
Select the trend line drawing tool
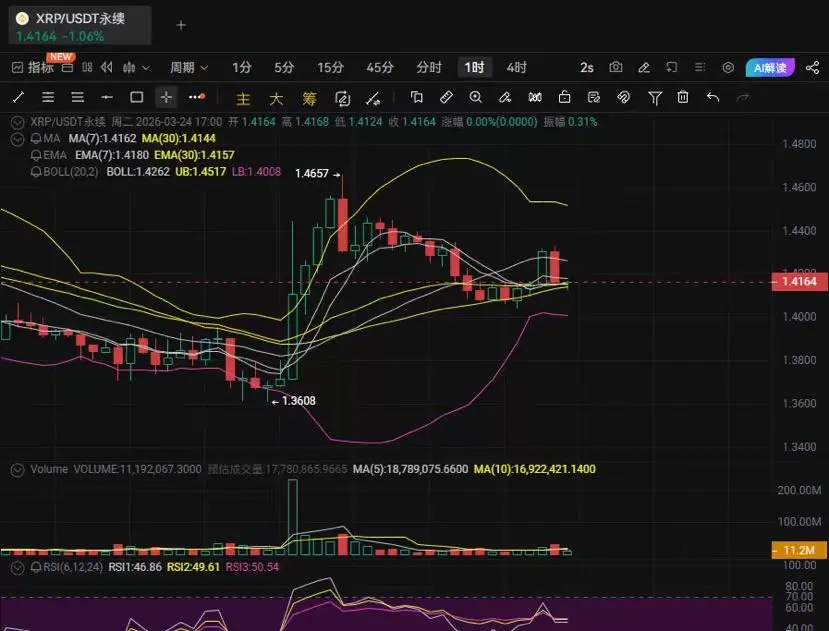(x=19, y=97)
